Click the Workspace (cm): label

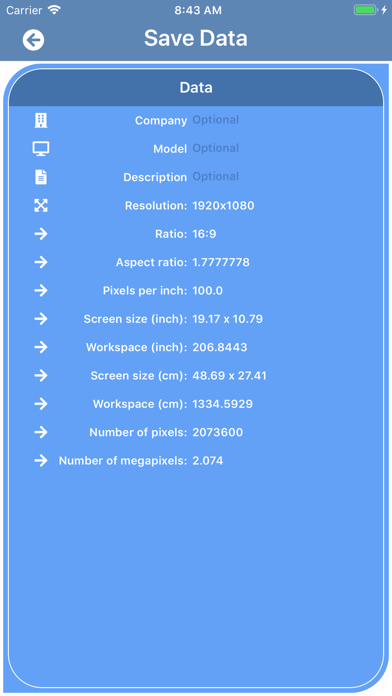[140, 404]
